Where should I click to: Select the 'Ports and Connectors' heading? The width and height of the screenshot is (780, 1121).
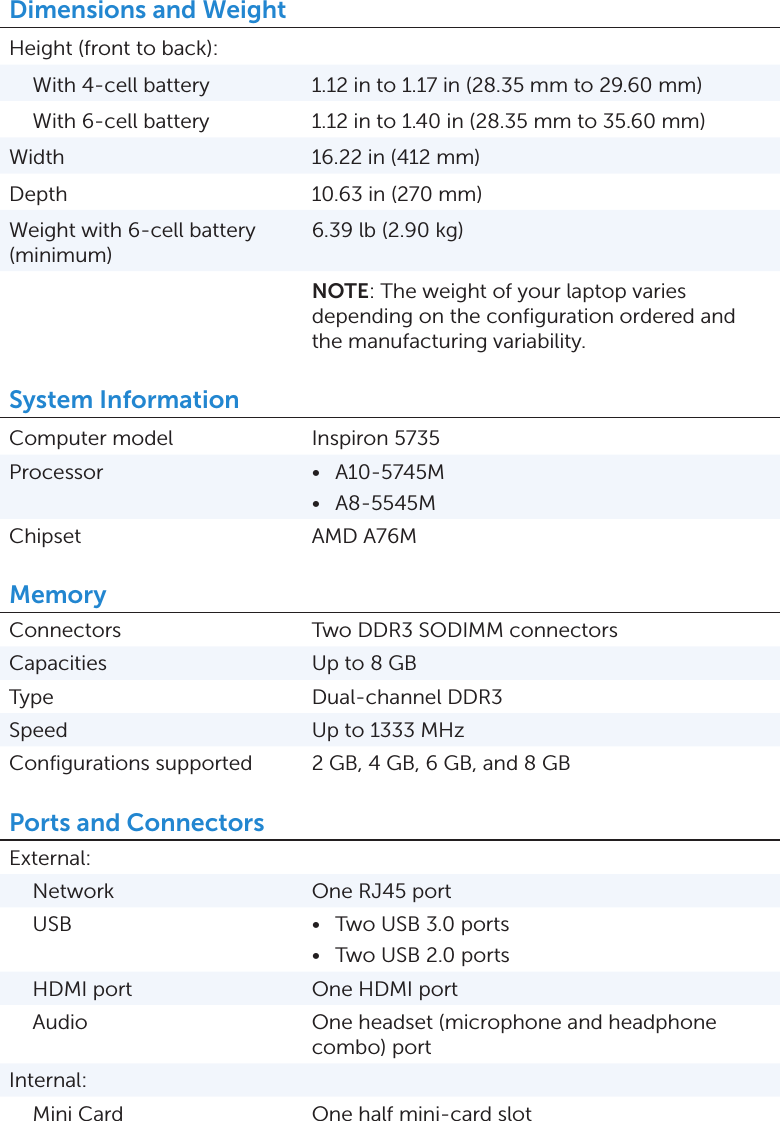pyautogui.click(x=137, y=822)
